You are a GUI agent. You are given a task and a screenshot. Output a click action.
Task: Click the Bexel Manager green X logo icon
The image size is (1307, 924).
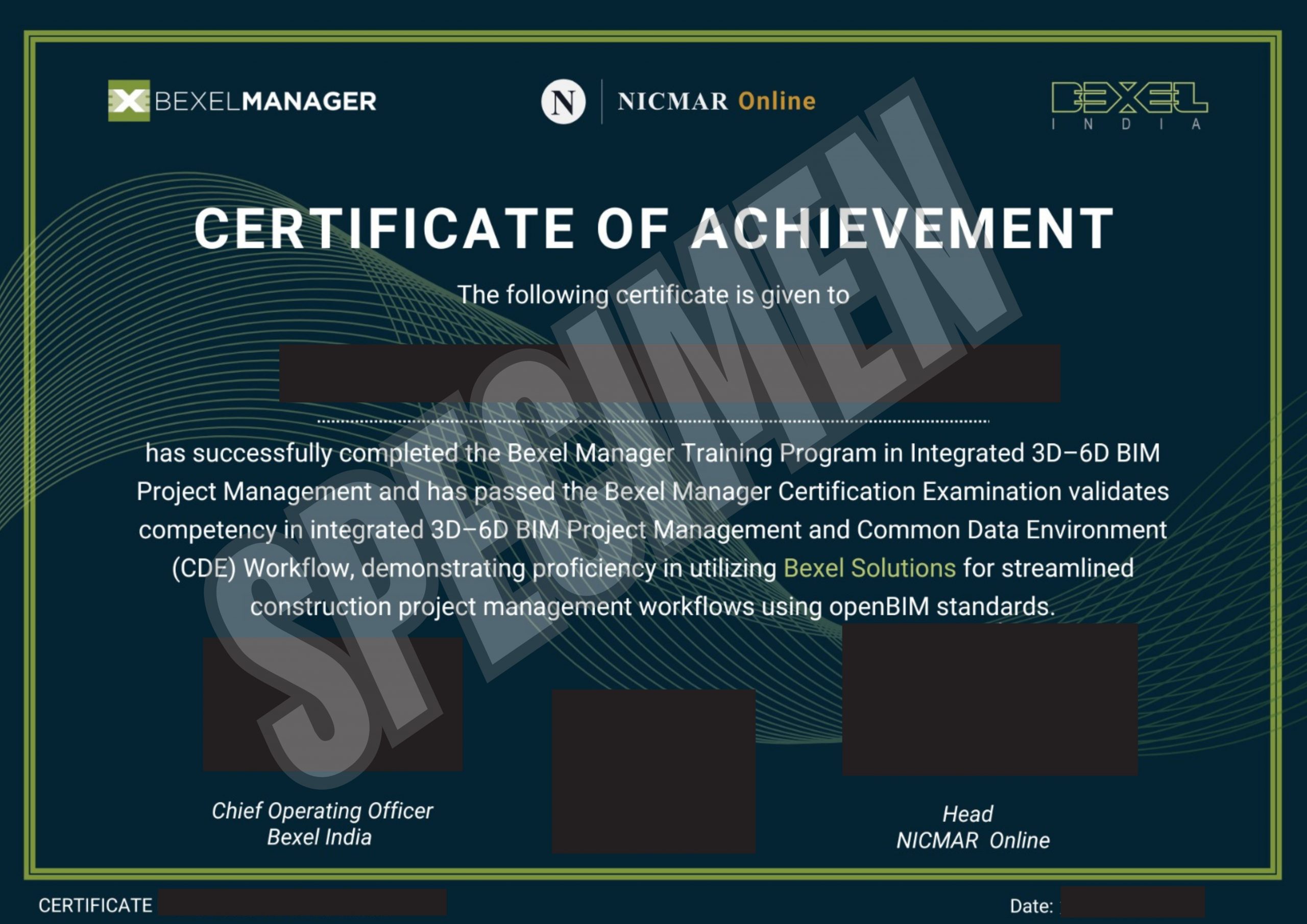[x=129, y=101]
